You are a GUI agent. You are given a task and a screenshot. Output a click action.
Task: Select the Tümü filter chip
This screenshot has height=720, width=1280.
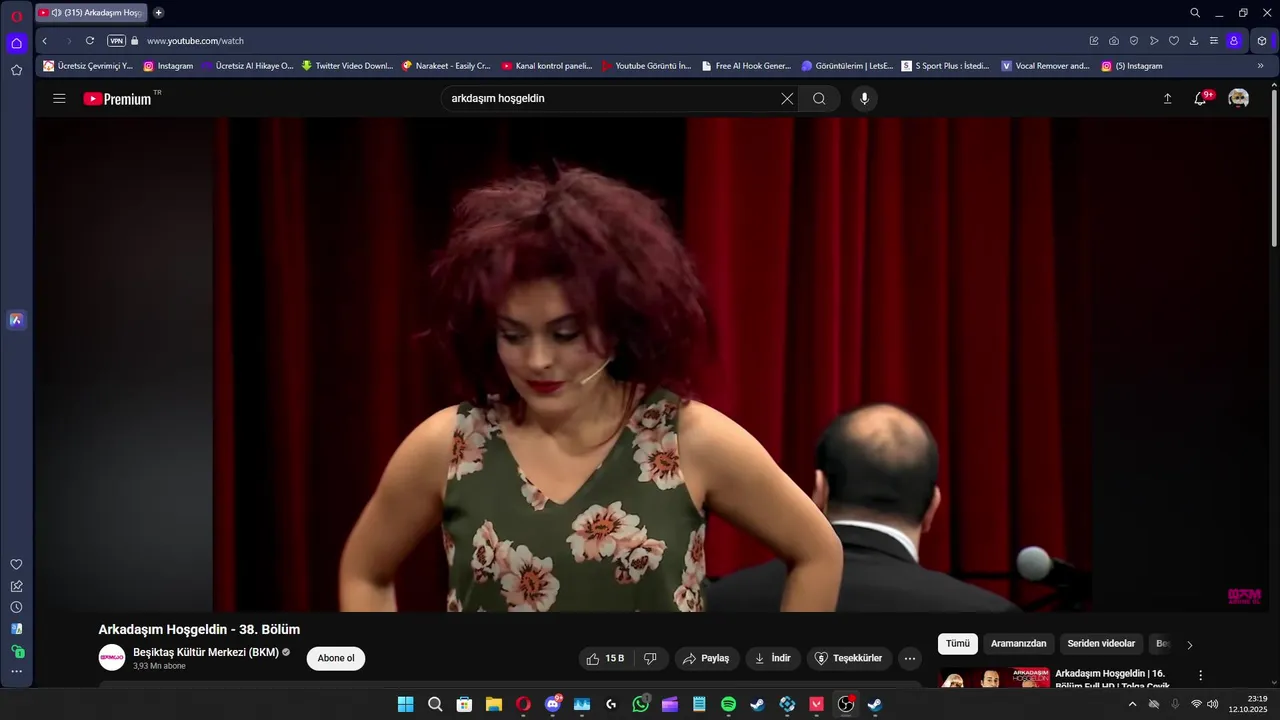958,644
